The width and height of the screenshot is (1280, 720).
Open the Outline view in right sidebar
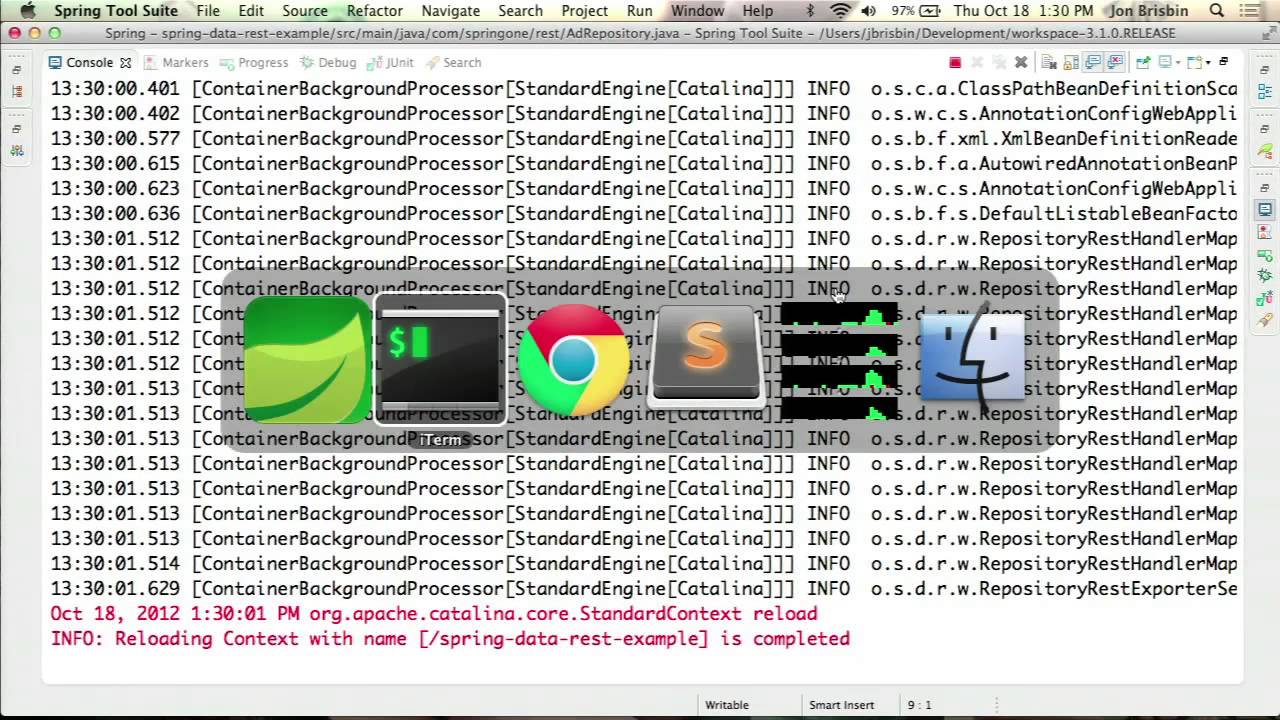click(1265, 89)
